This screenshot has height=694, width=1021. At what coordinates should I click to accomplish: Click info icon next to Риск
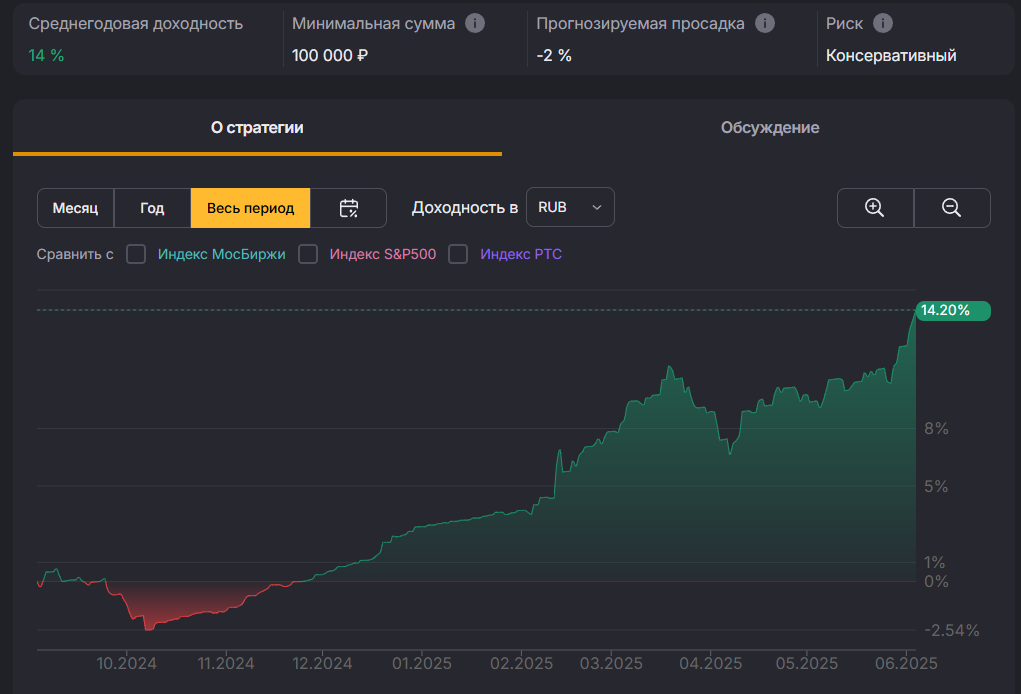pyautogui.click(x=883, y=23)
